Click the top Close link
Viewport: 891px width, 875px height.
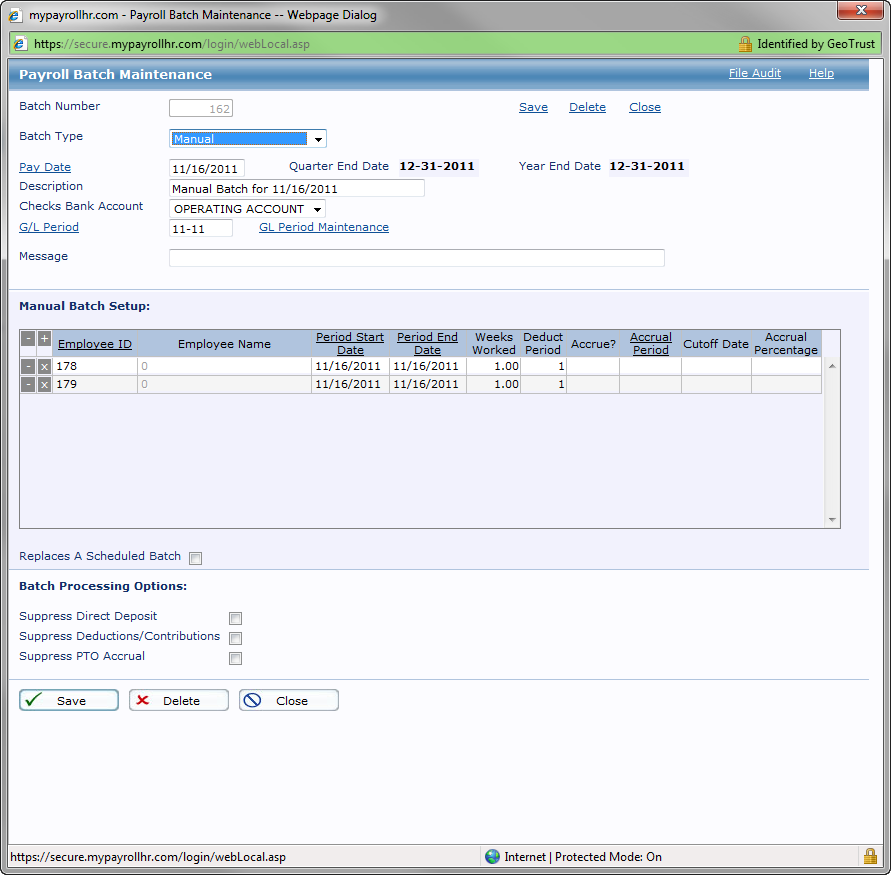(x=644, y=107)
